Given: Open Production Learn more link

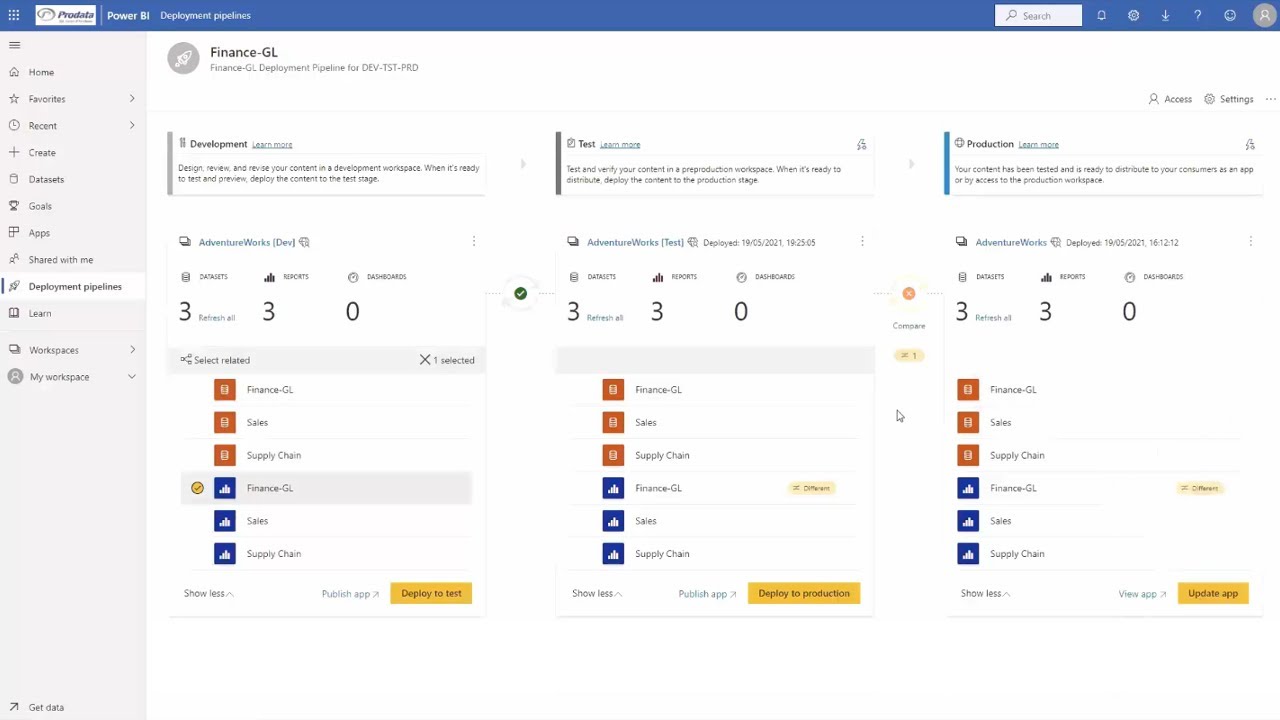Looking at the screenshot, I should [x=1038, y=144].
